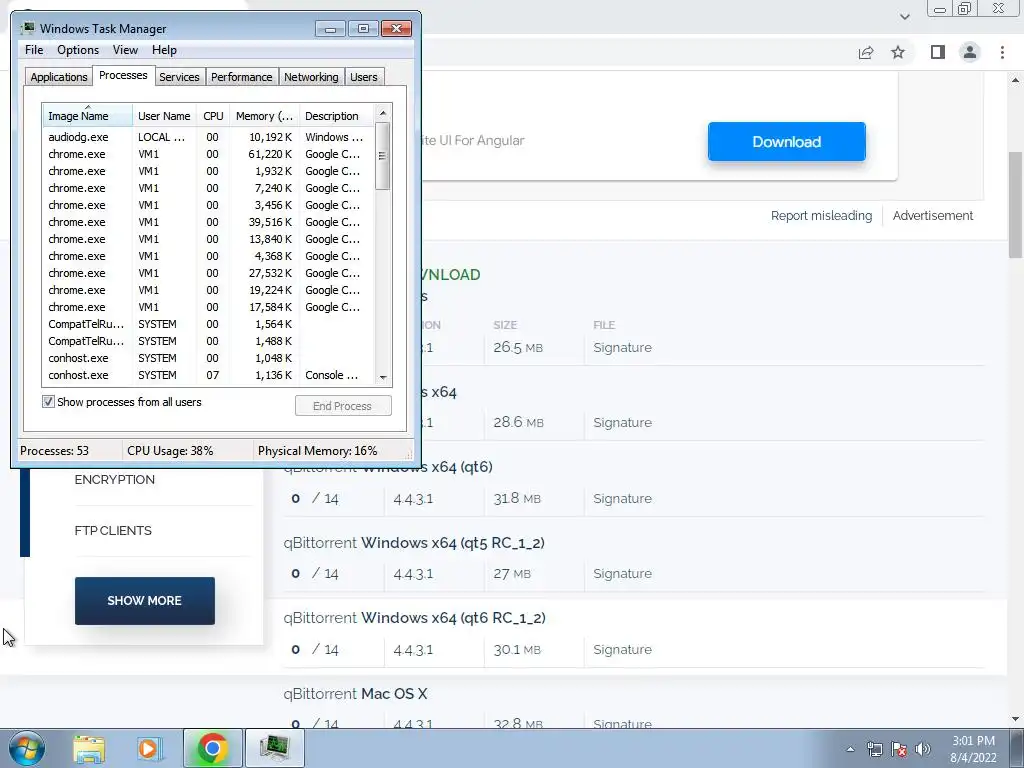Switch to Chrome in the taskbar
Image resolution: width=1024 pixels, height=768 pixels.
point(212,748)
